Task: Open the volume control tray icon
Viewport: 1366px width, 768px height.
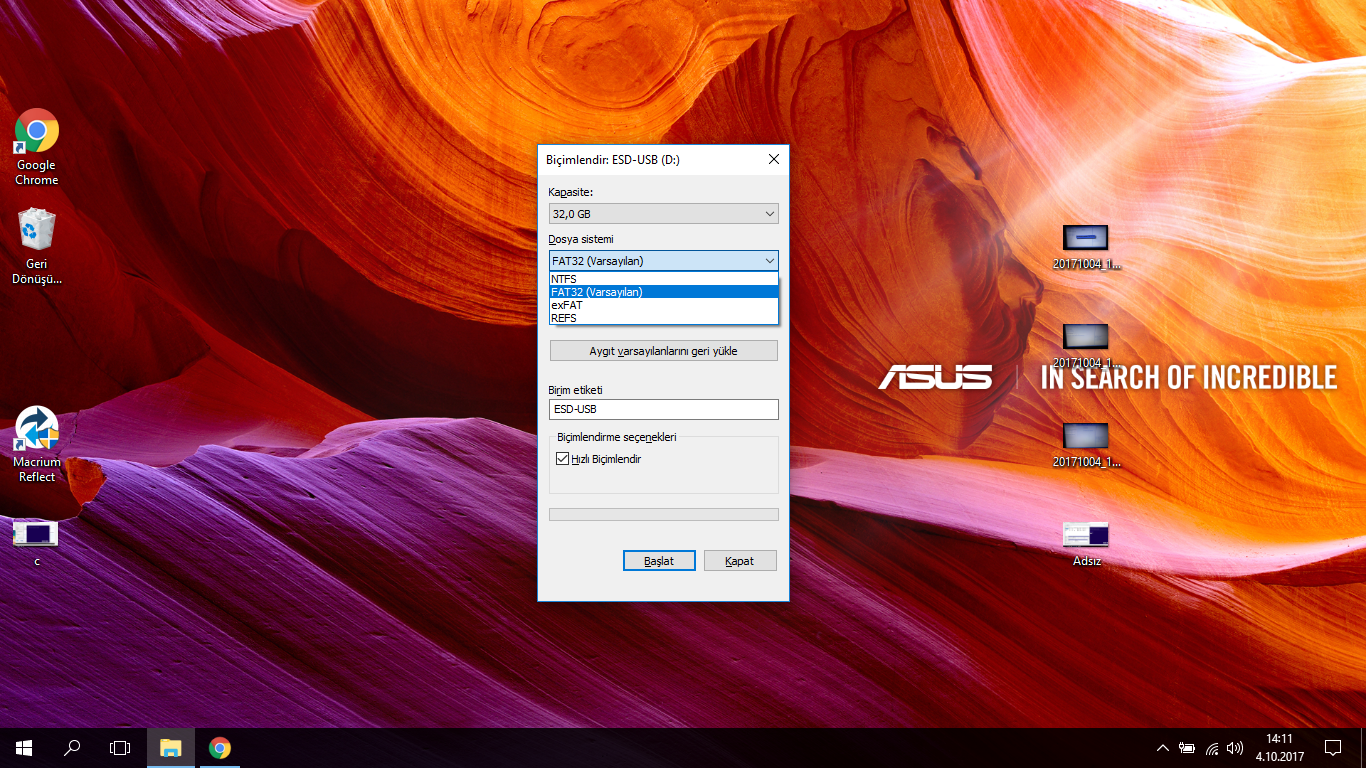Action: pos(1235,748)
